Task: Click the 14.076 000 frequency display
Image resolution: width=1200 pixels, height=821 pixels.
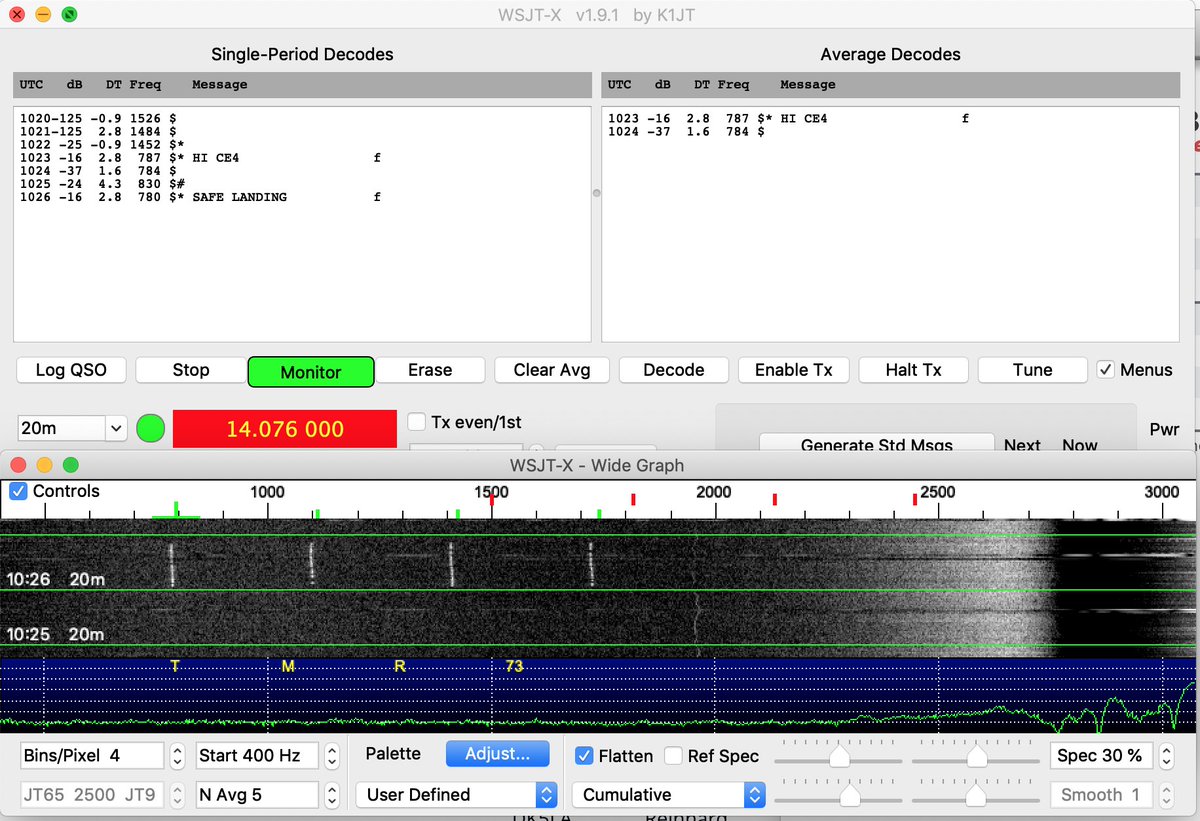Action: 284,429
